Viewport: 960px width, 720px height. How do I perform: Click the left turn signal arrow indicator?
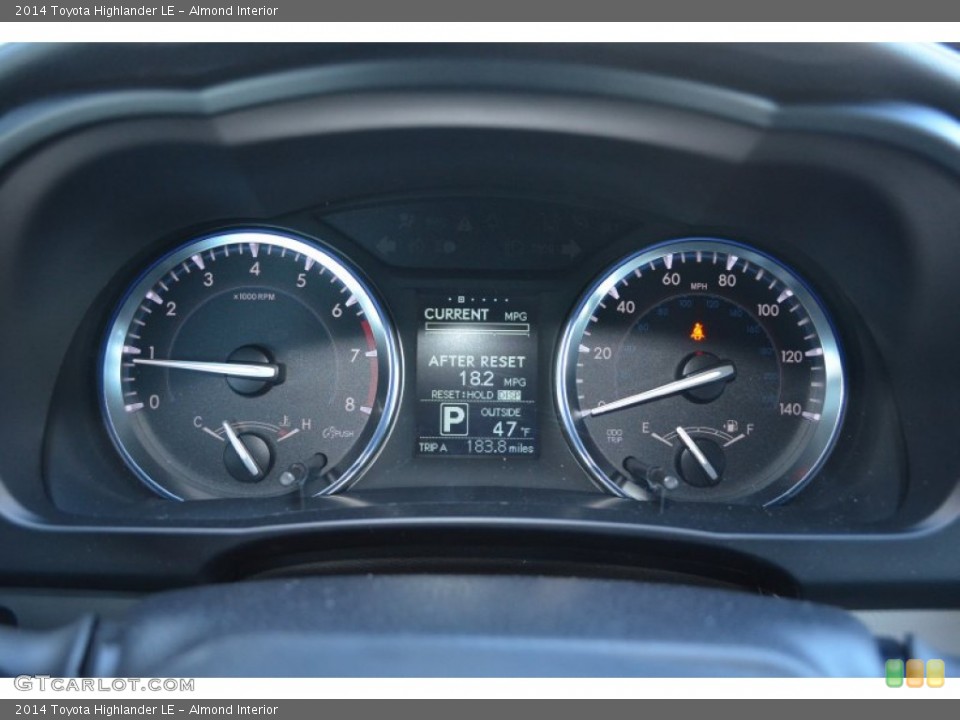tap(386, 247)
